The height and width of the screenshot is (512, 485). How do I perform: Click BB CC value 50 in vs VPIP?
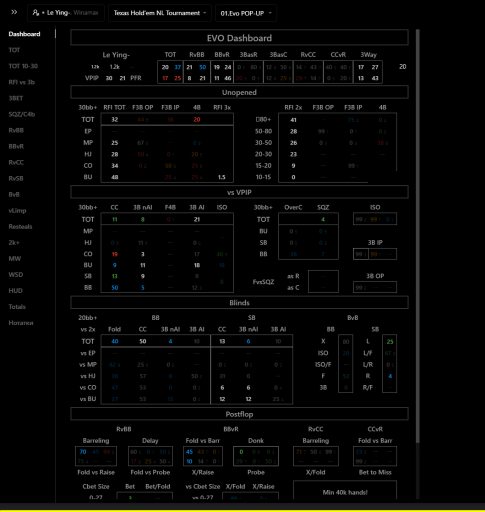point(115,288)
